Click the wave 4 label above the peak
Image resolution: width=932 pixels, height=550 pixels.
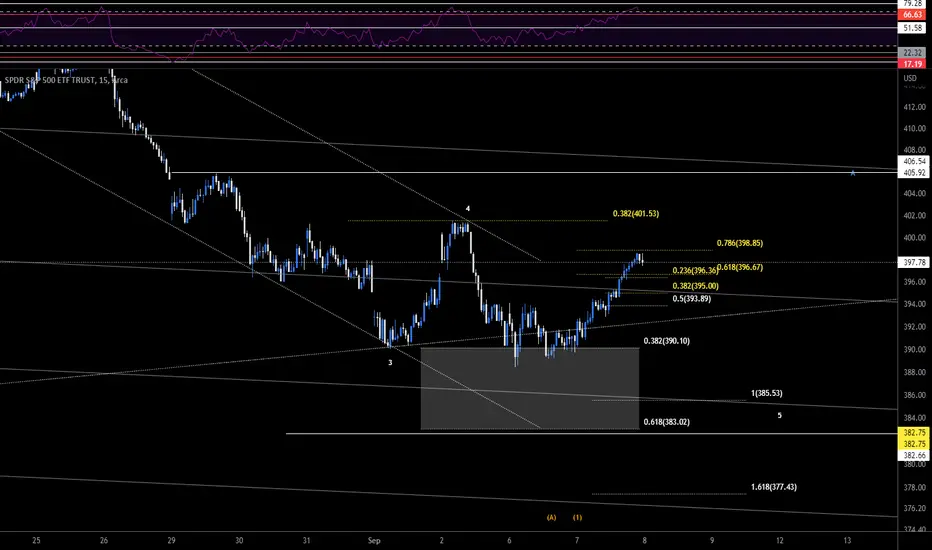(x=468, y=209)
